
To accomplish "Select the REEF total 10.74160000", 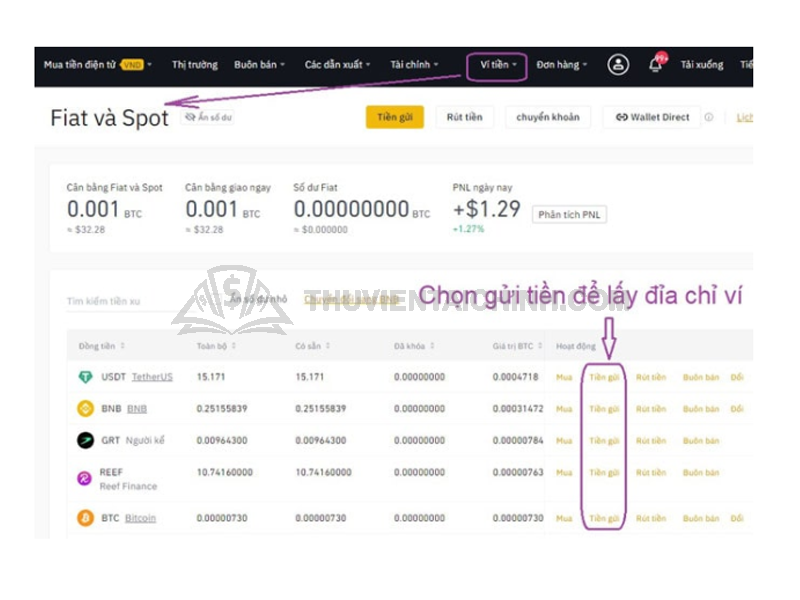I will 224,472.
